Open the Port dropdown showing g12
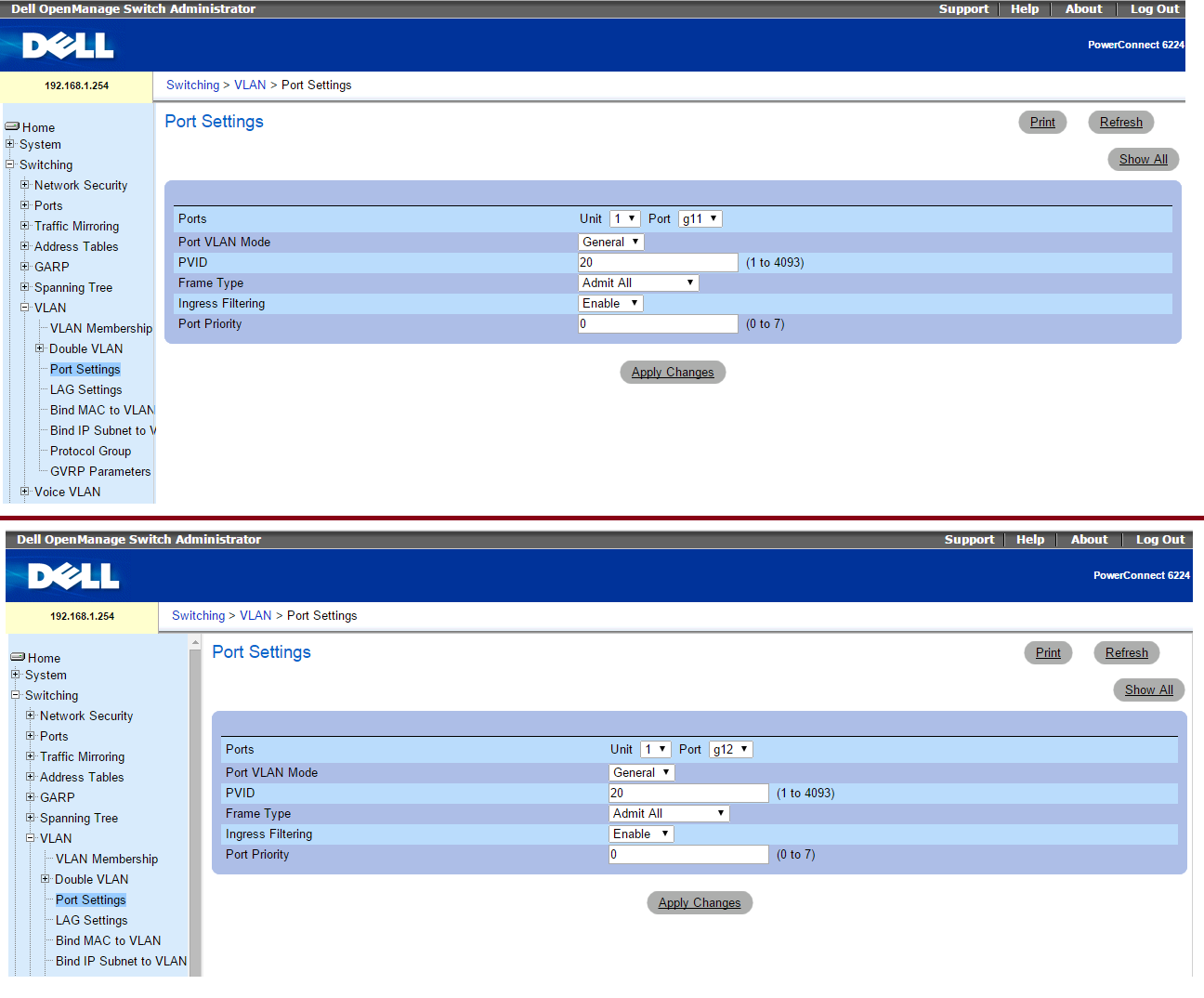 (x=731, y=750)
